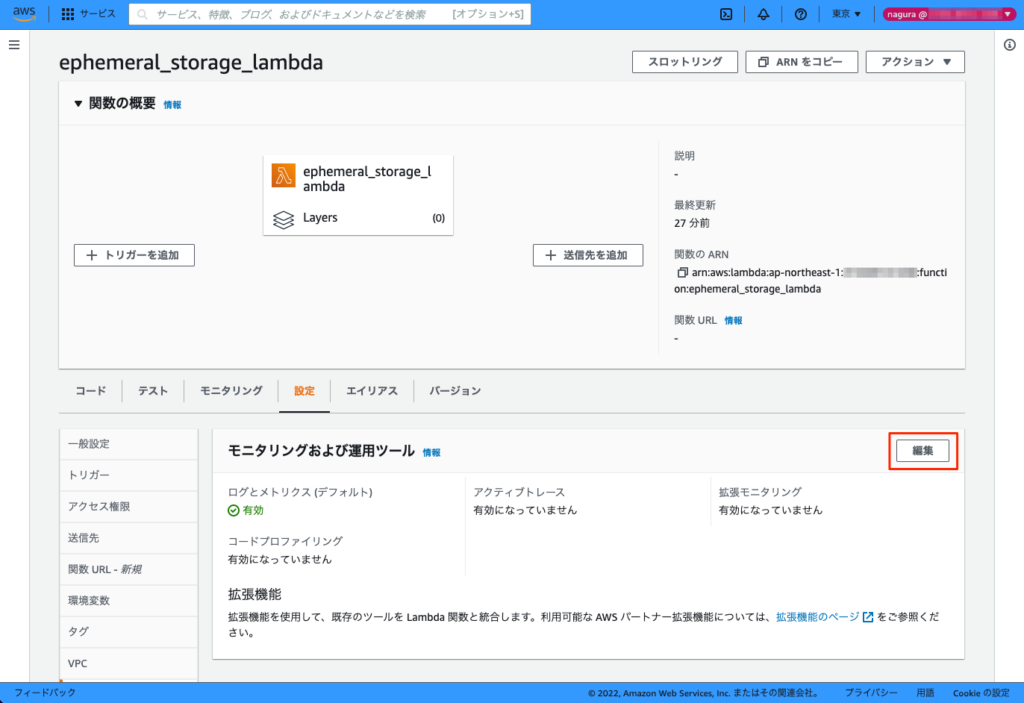Click 情報 link next to 関数 URL
Screen dimensions: 1024x703
coord(733,321)
